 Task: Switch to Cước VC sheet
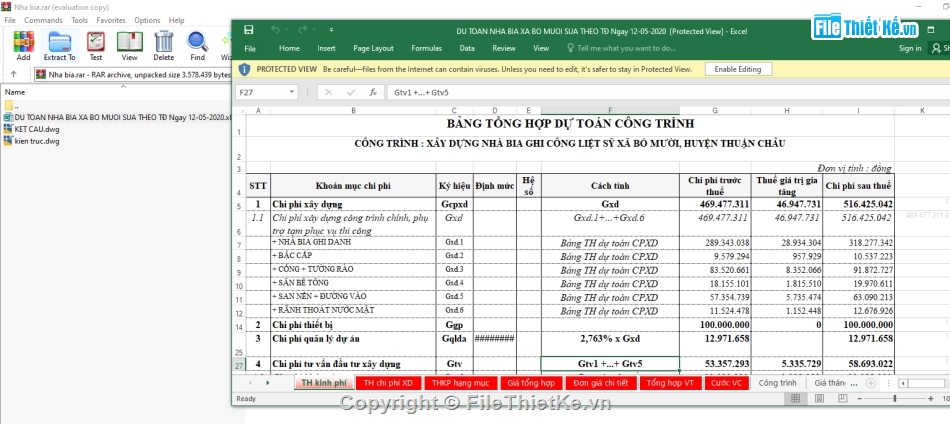(x=726, y=383)
